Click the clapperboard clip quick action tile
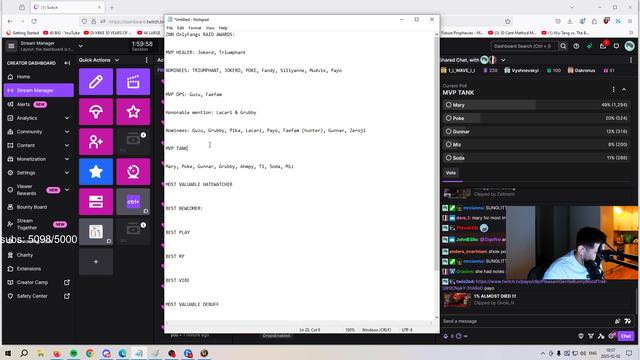This screenshot has width=640, height=360. [133, 82]
